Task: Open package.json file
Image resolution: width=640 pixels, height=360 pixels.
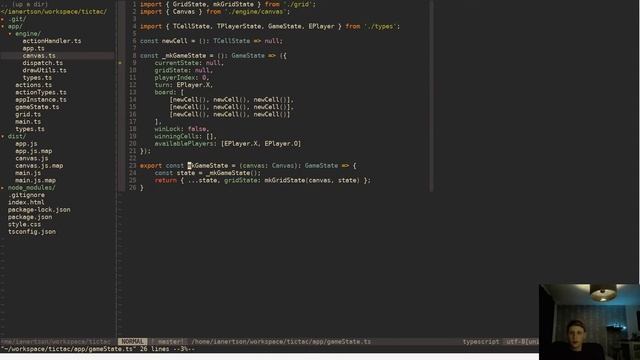Action: point(30,217)
